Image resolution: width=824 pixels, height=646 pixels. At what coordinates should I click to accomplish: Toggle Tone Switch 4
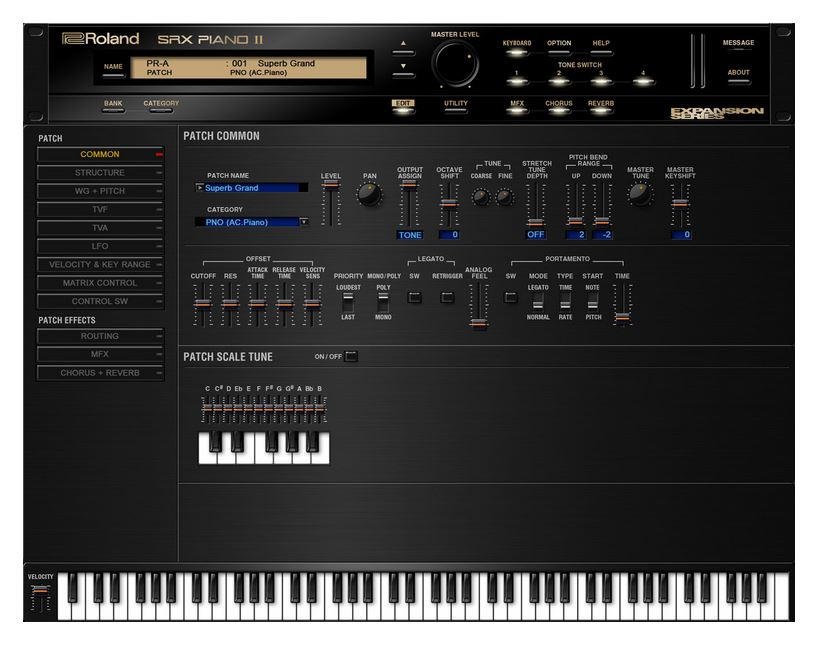tap(643, 81)
